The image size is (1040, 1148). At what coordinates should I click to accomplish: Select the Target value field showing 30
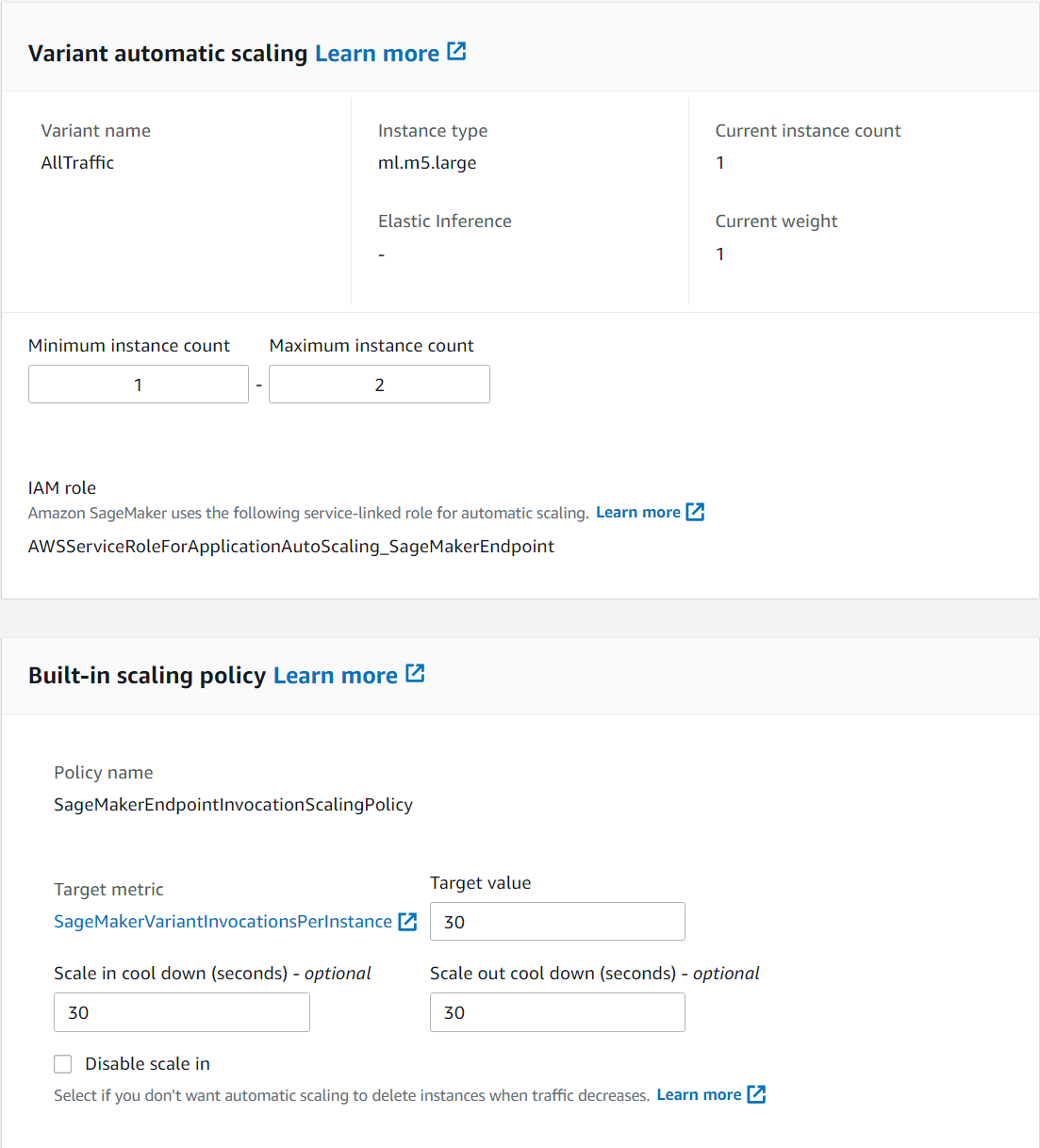coord(557,921)
